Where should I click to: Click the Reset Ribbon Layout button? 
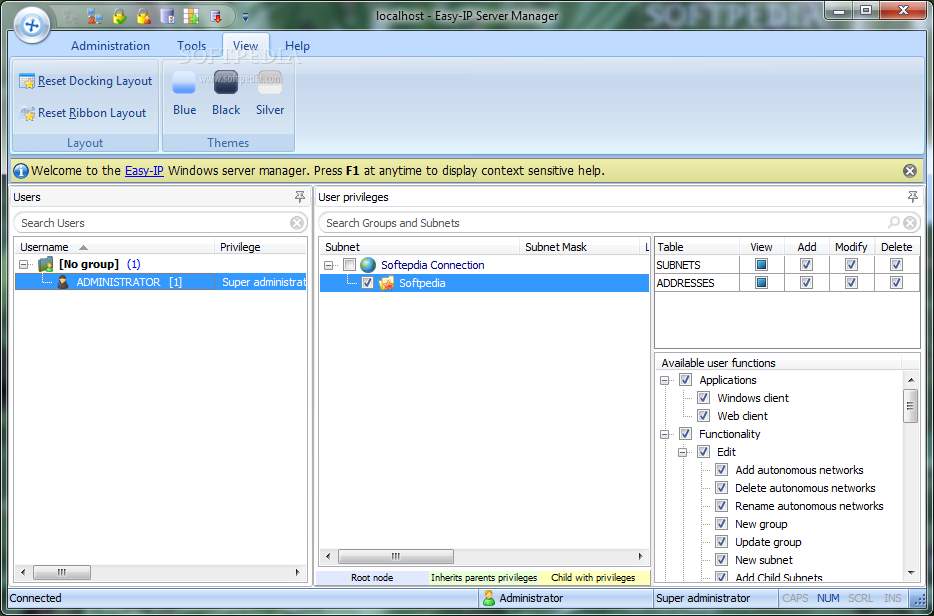point(83,113)
